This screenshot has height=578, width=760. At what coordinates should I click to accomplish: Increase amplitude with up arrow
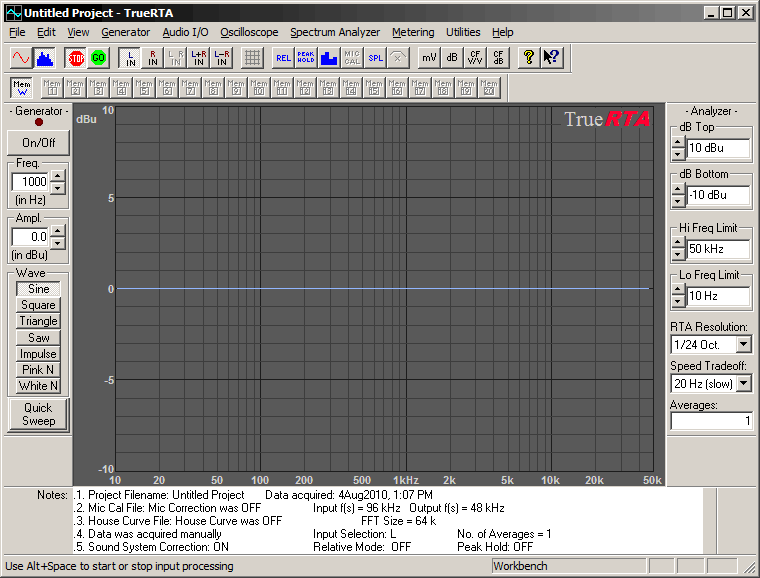pyautogui.click(x=57, y=231)
